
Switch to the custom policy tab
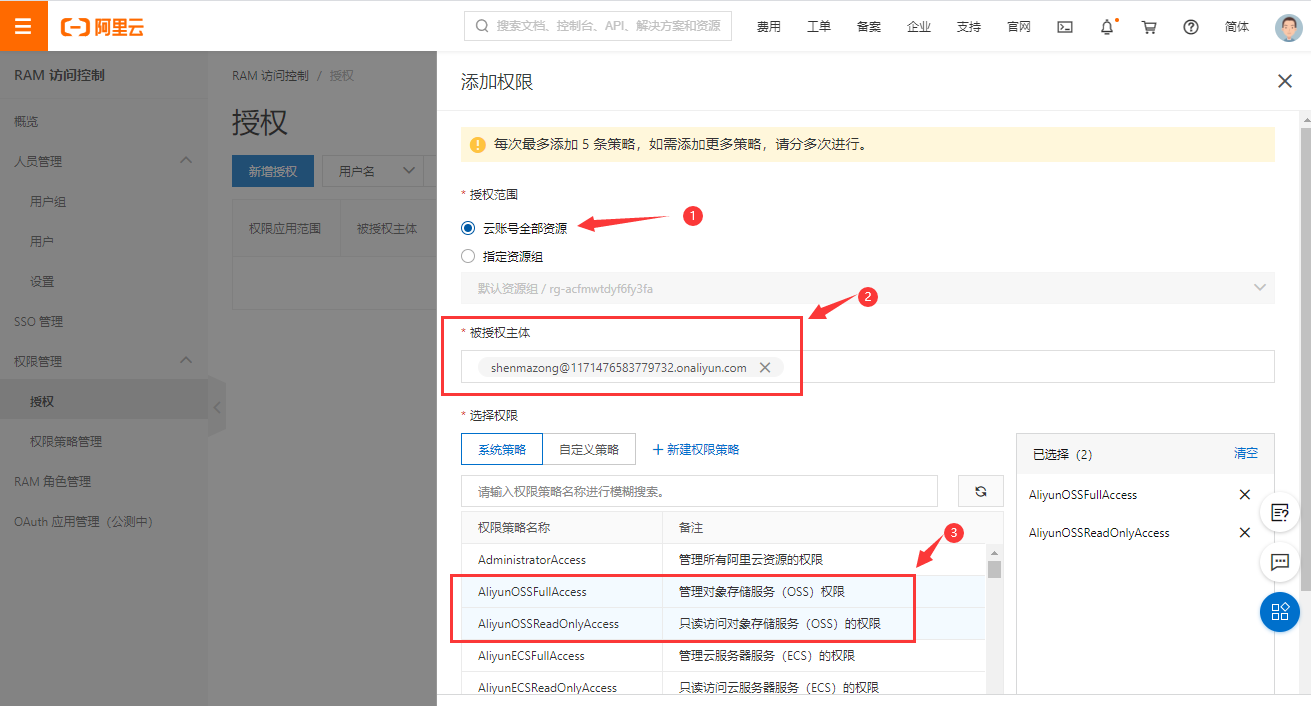(589, 449)
